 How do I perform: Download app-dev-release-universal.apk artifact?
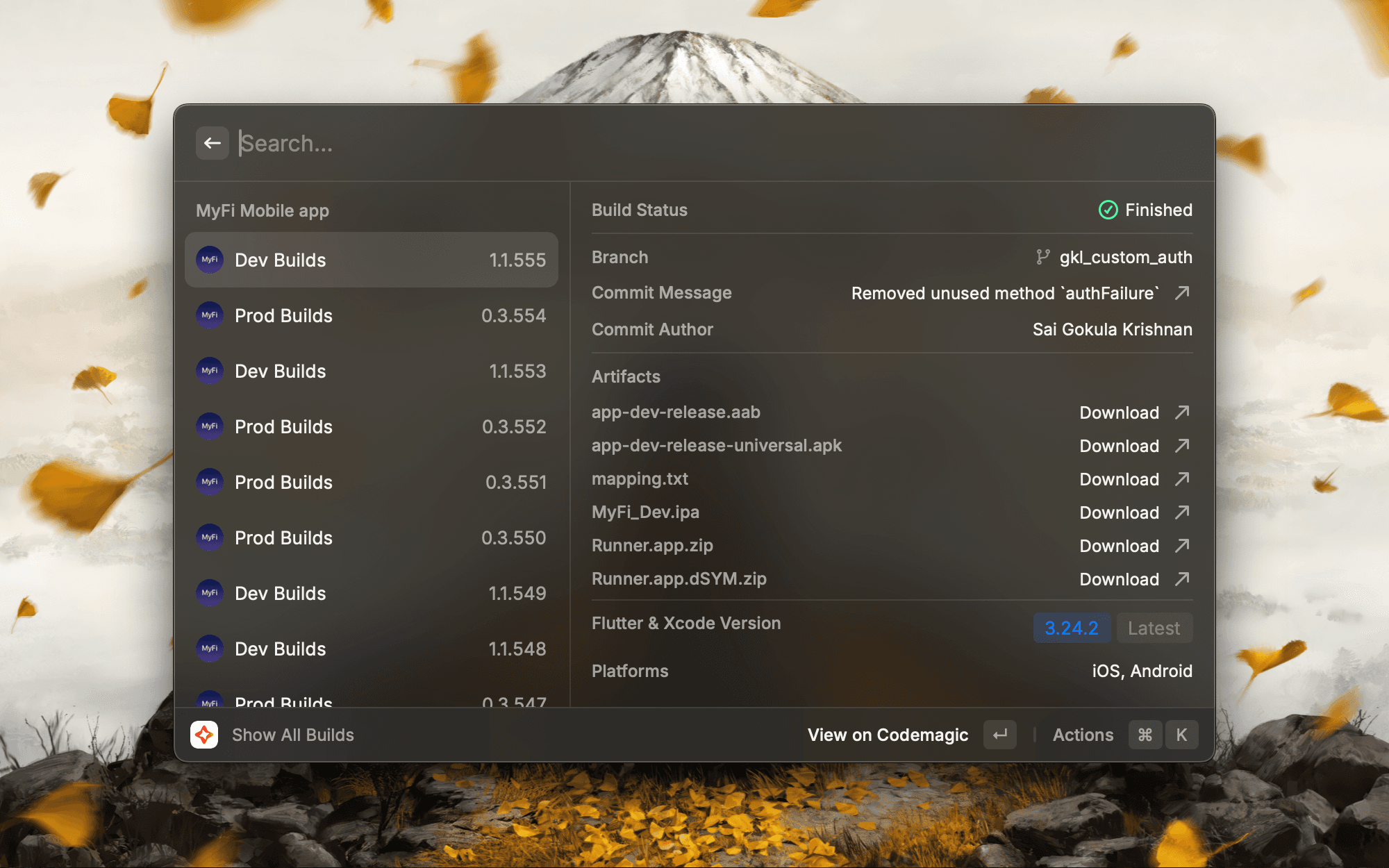click(x=1119, y=446)
